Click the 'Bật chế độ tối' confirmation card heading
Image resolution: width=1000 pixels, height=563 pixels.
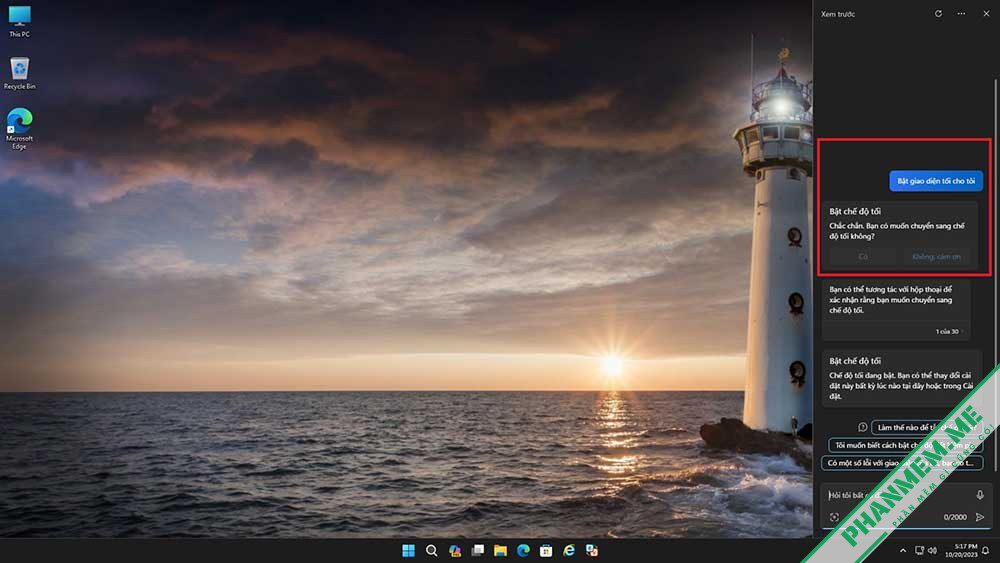coord(855,211)
